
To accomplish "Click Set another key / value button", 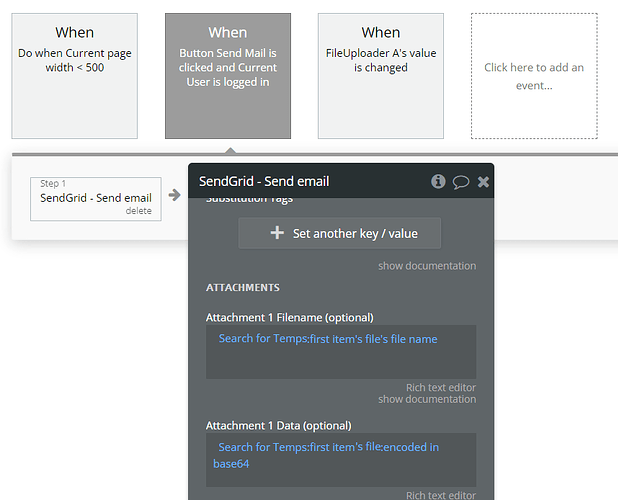I will pyautogui.click(x=339, y=233).
